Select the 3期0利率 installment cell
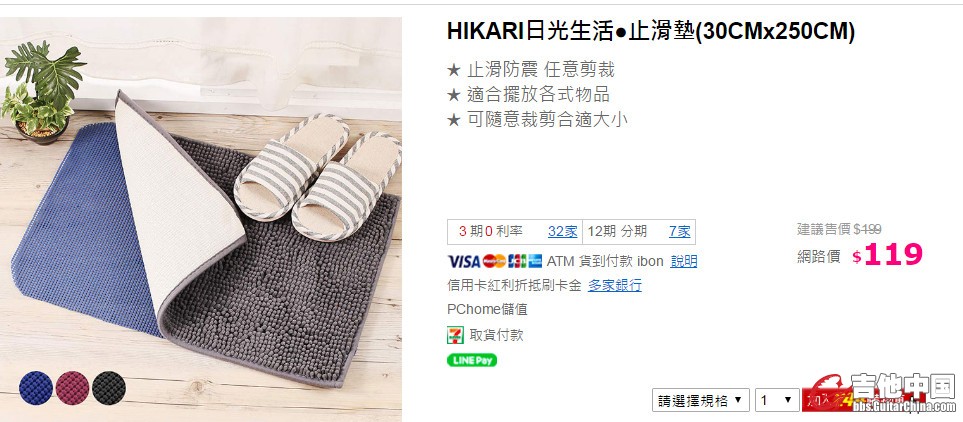Viewport: 963px width, 422px height. 515,232
